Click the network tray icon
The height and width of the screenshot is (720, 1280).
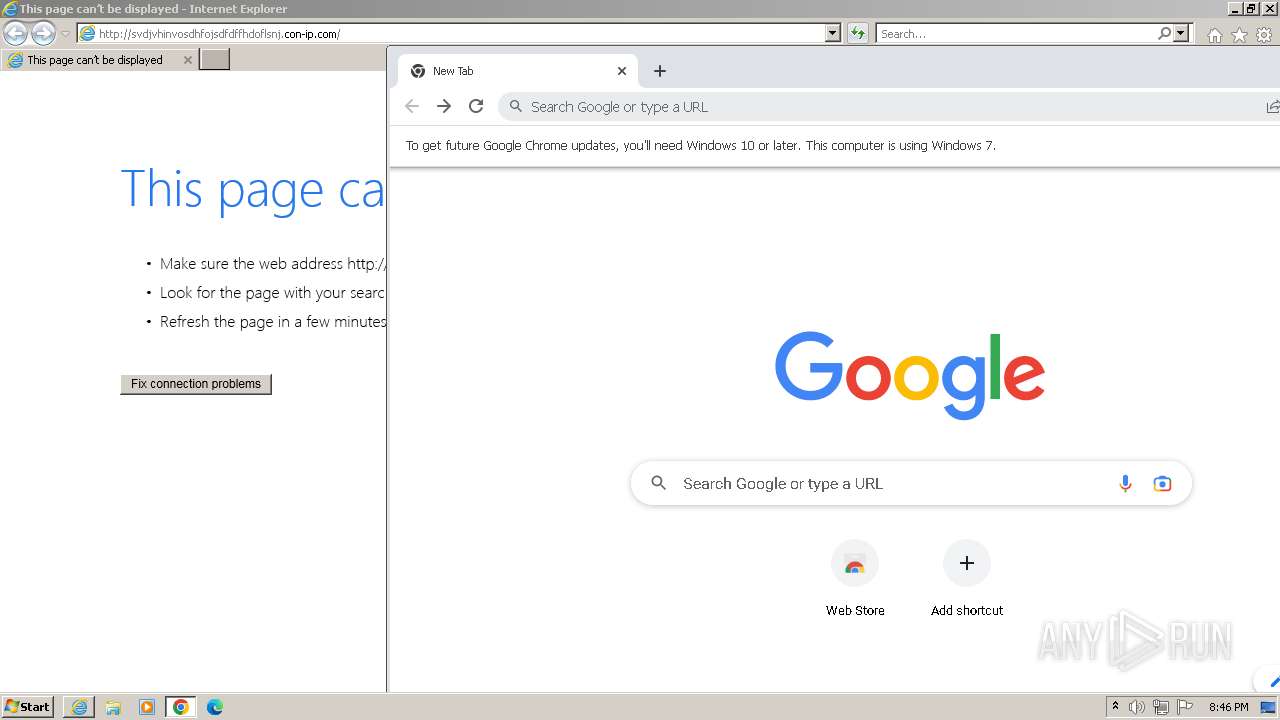(1161, 707)
